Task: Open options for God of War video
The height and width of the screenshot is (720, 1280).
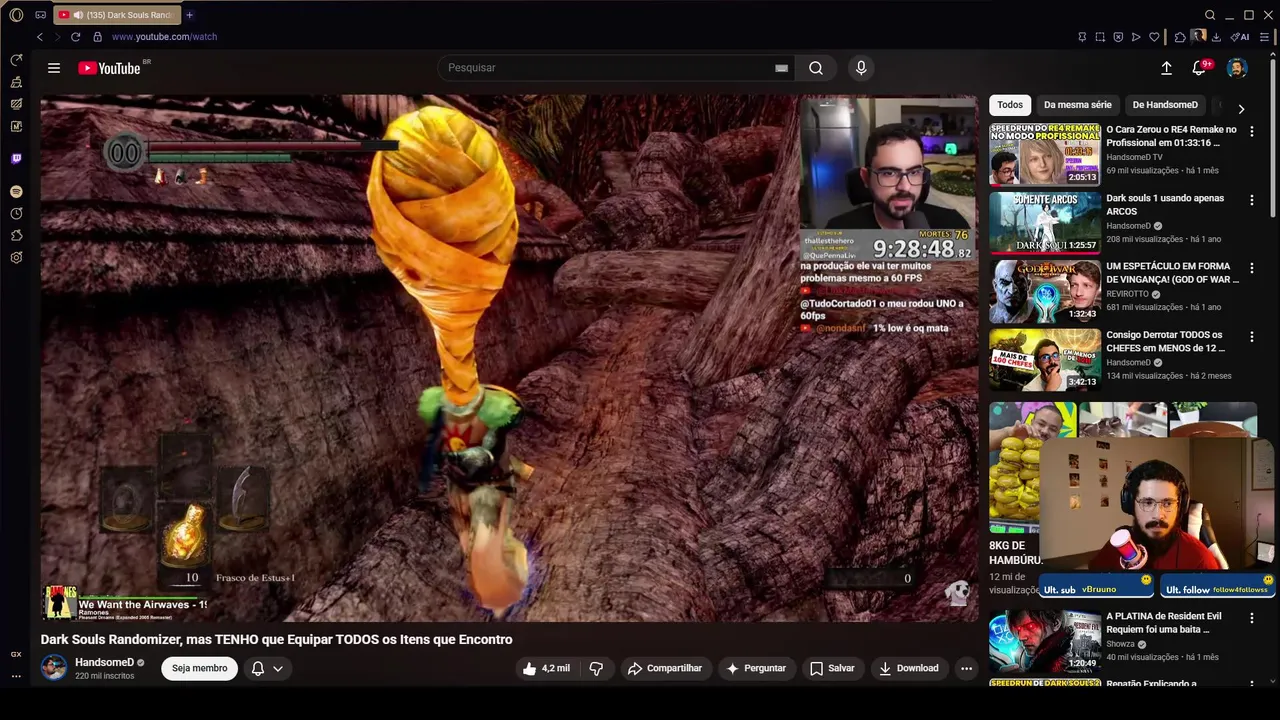Action: pos(1251,268)
